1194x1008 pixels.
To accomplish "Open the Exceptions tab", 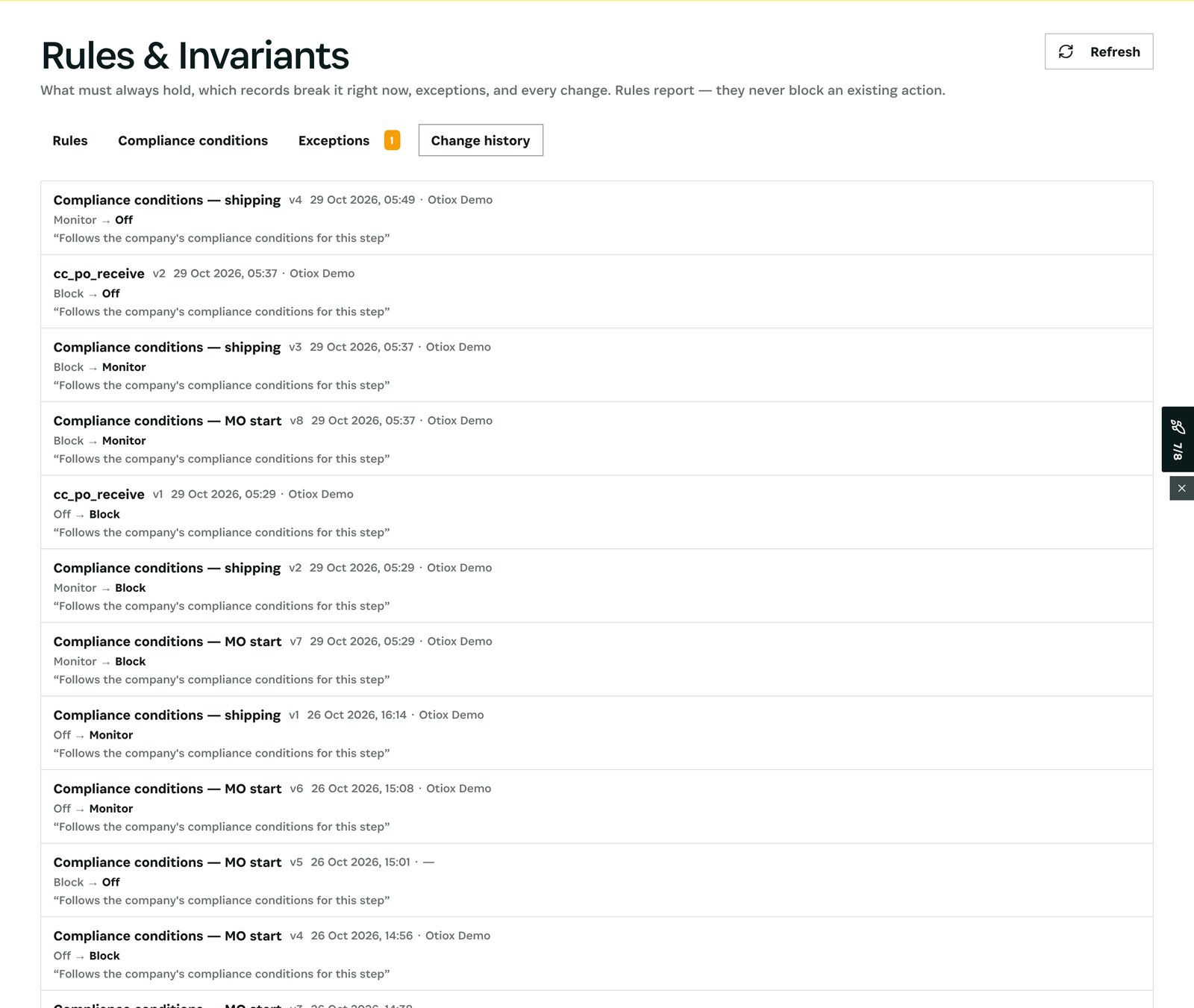I will coord(334,140).
